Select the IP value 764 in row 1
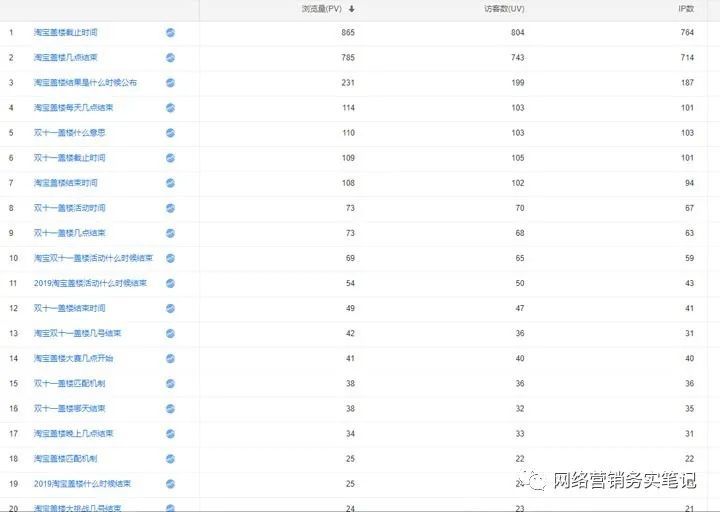 click(x=687, y=33)
